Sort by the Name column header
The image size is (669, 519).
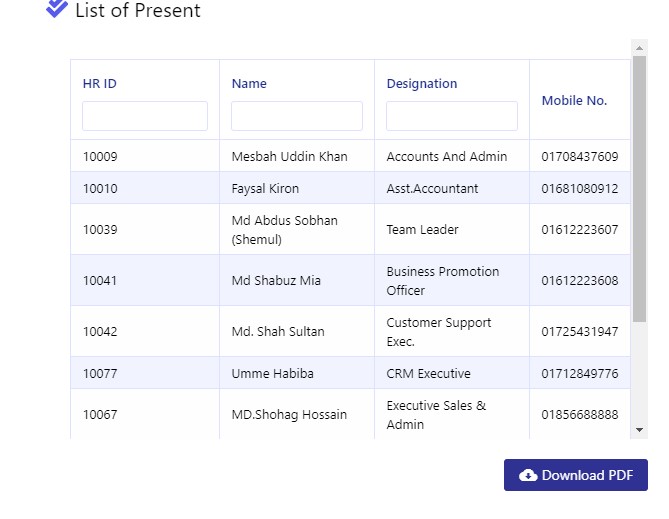tap(249, 84)
